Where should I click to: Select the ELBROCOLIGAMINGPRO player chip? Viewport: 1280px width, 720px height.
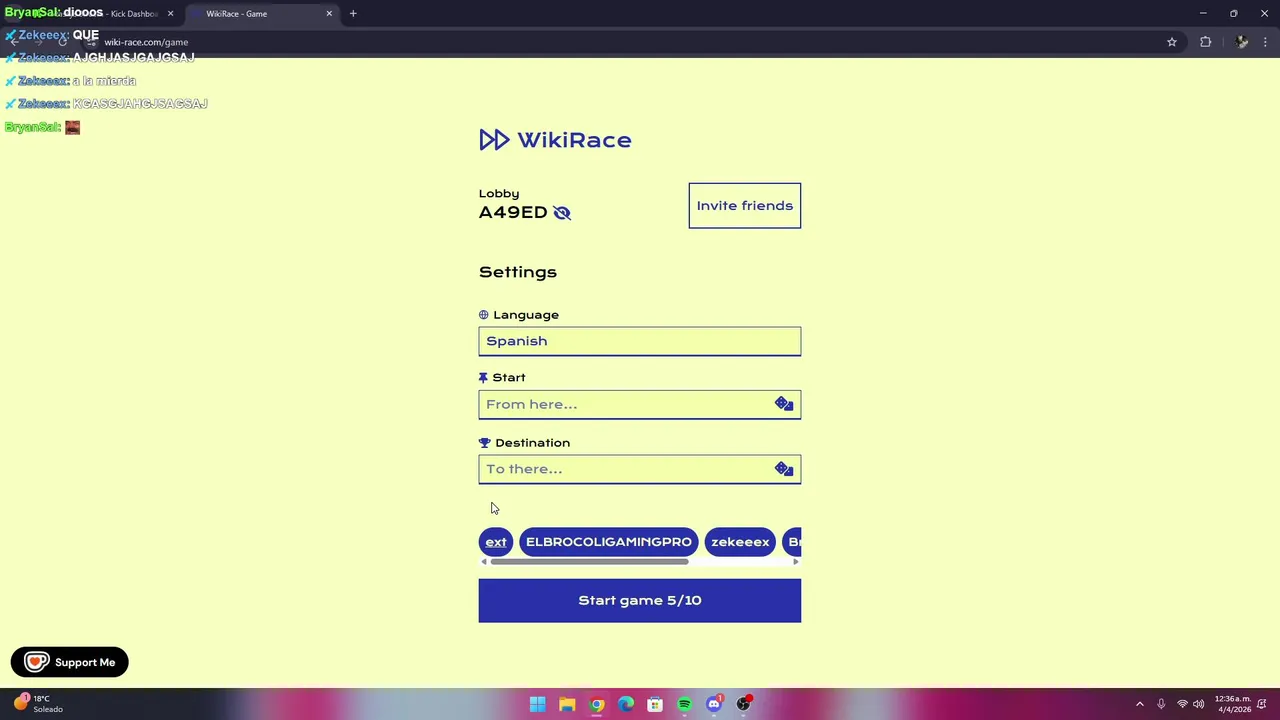(x=608, y=542)
